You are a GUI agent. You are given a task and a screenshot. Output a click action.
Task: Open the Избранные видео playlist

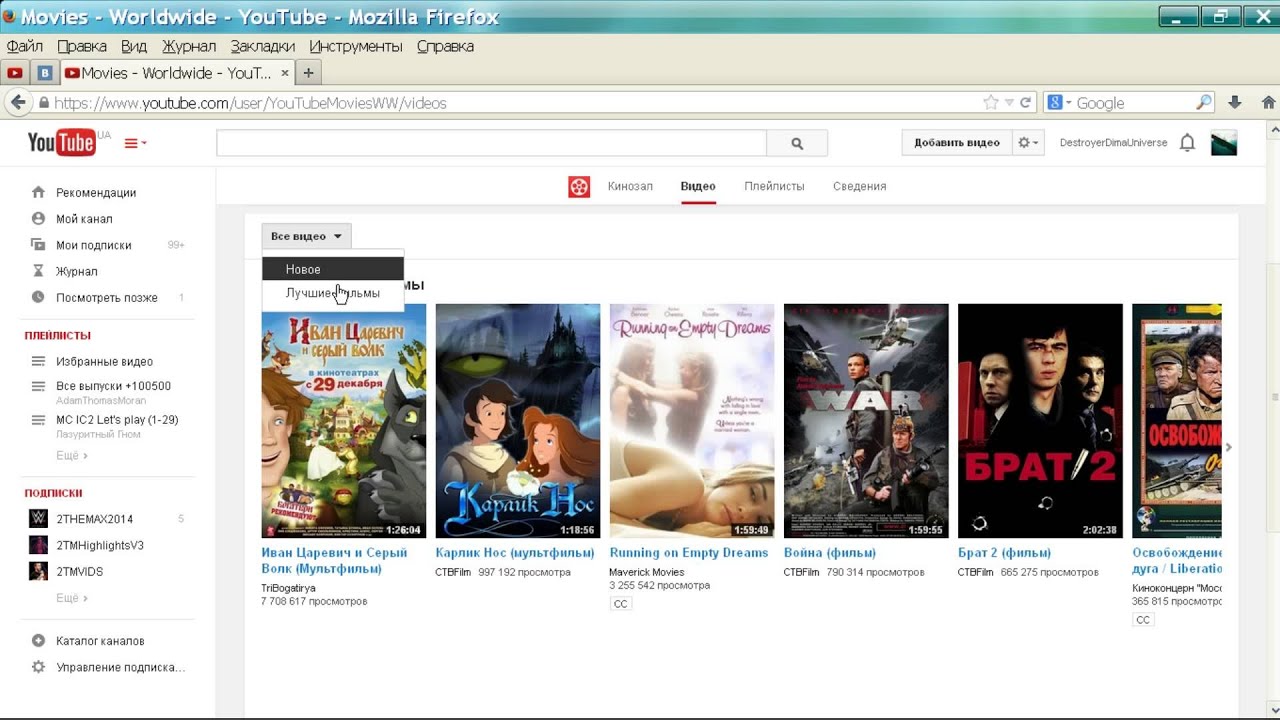[104, 362]
